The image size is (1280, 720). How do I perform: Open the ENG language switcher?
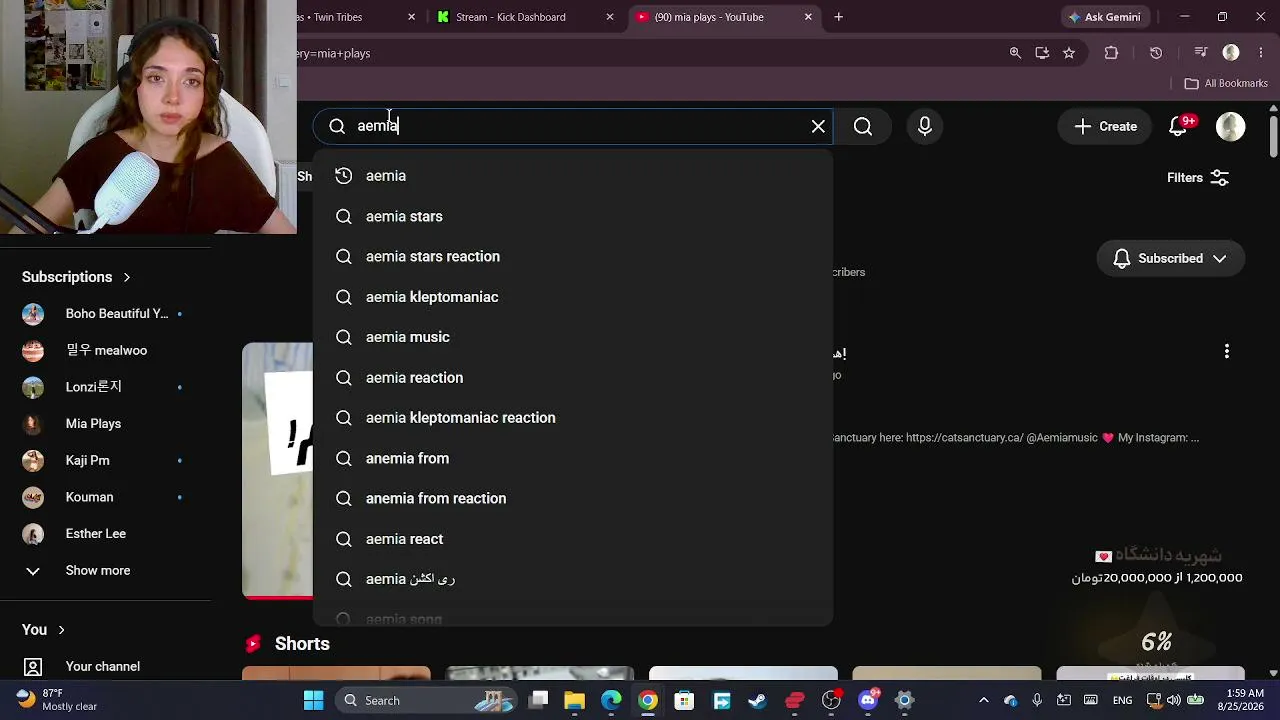pos(1125,700)
